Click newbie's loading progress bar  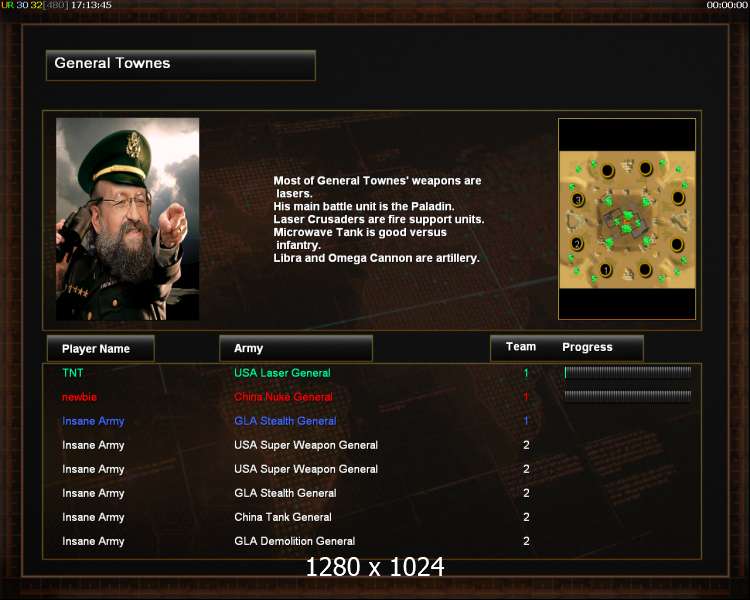[x=628, y=396]
